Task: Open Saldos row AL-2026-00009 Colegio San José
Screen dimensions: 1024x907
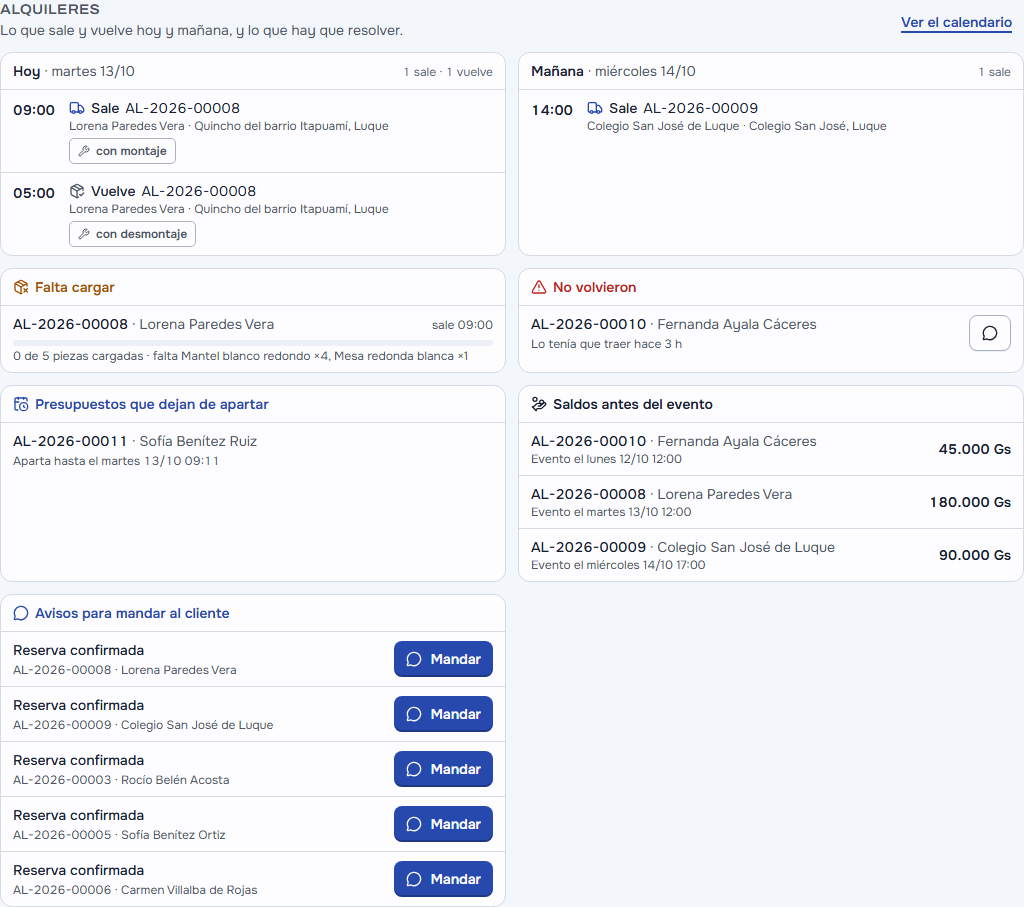Action: pos(771,555)
